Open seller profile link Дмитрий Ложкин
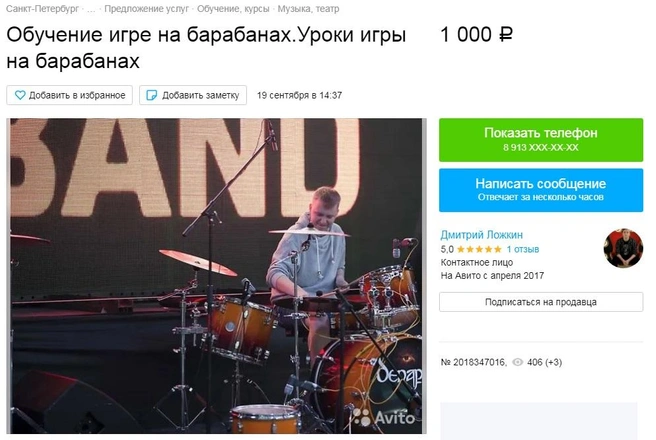 482,235
